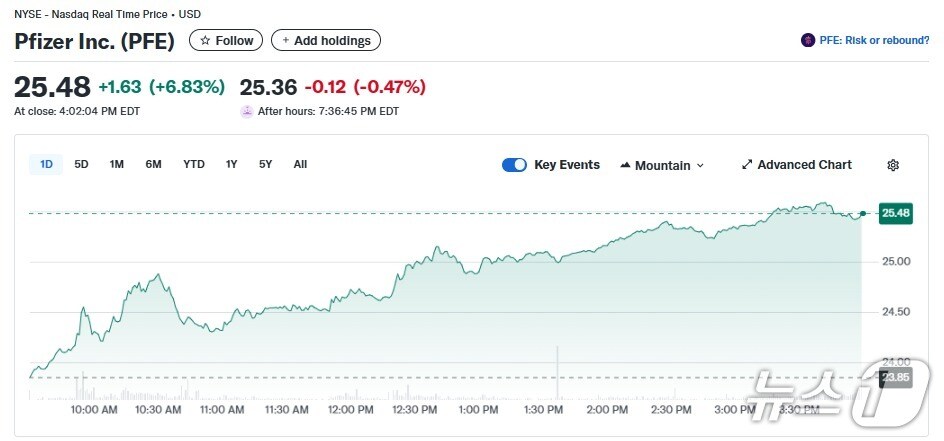
Task: Show YTD price range
Action: click(x=194, y=164)
